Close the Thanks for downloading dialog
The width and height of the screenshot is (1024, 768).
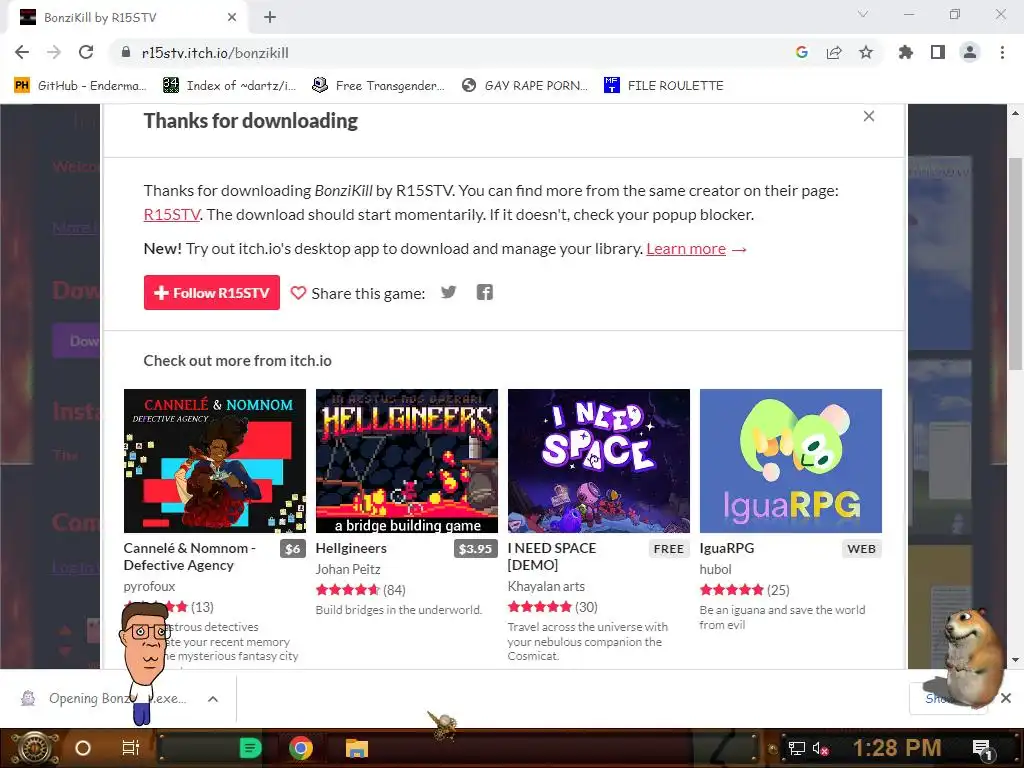[x=869, y=116]
